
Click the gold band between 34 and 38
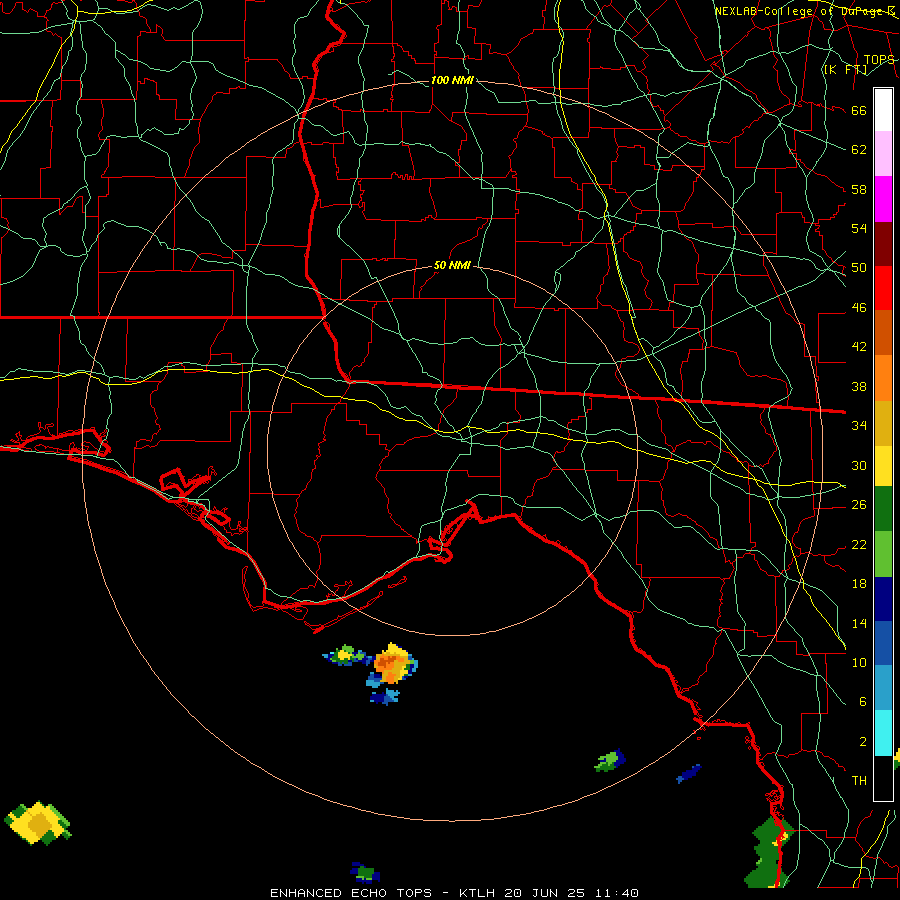point(883,423)
